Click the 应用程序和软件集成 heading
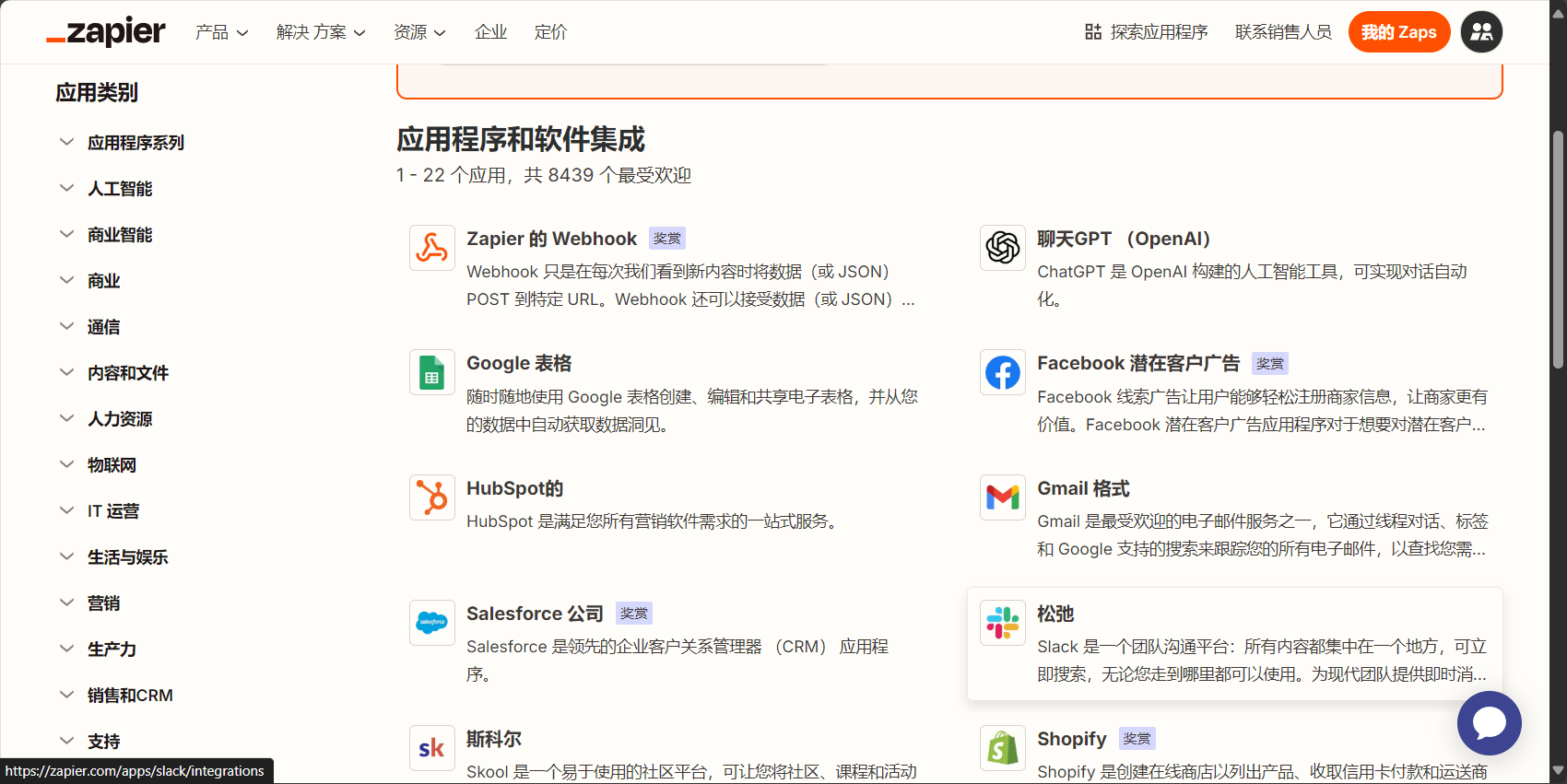 [x=521, y=140]
